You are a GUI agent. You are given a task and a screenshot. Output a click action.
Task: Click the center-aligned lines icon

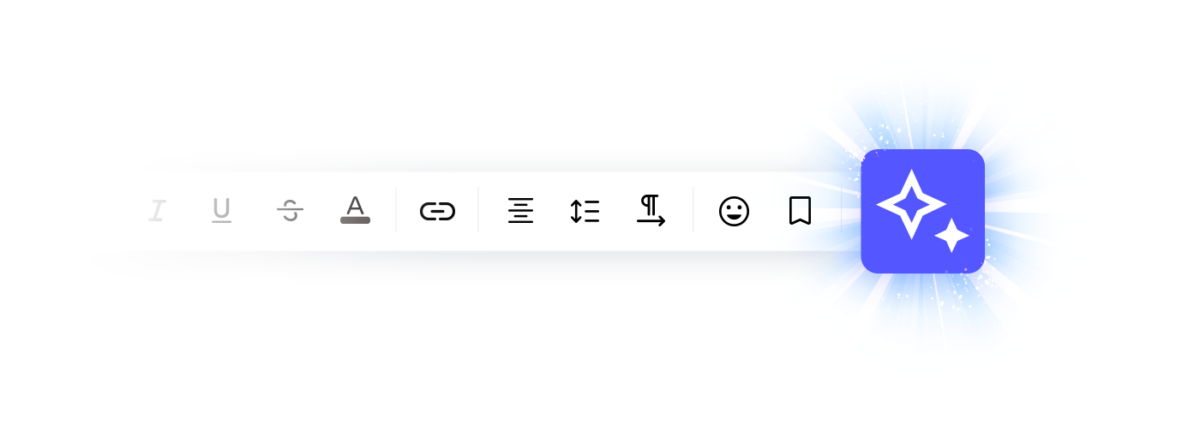[x=520, y=211]
